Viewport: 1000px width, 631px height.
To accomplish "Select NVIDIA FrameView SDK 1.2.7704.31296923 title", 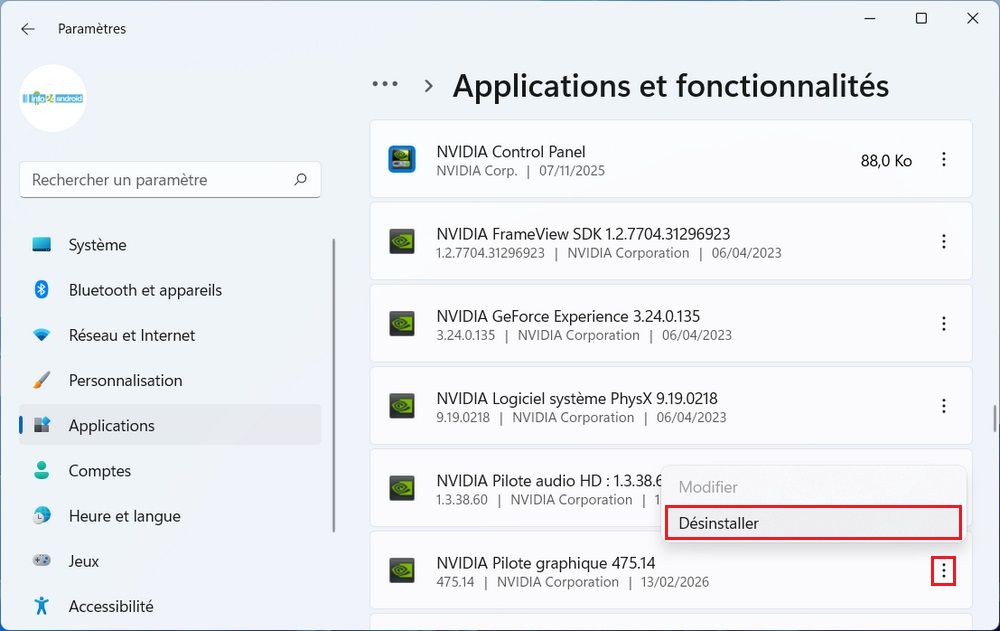I will tap(583, 234).
